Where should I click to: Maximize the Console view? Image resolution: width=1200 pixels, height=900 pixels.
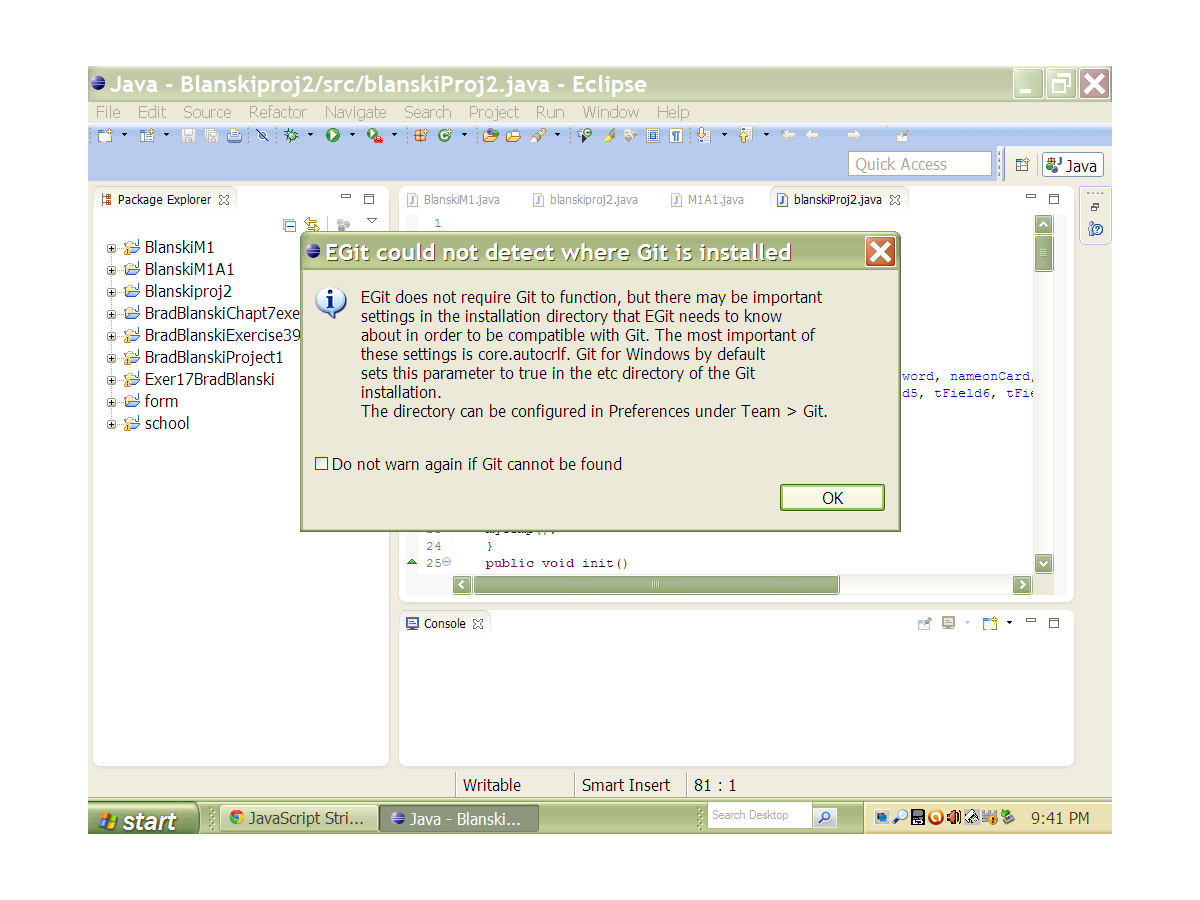(x=1053, y=622)
